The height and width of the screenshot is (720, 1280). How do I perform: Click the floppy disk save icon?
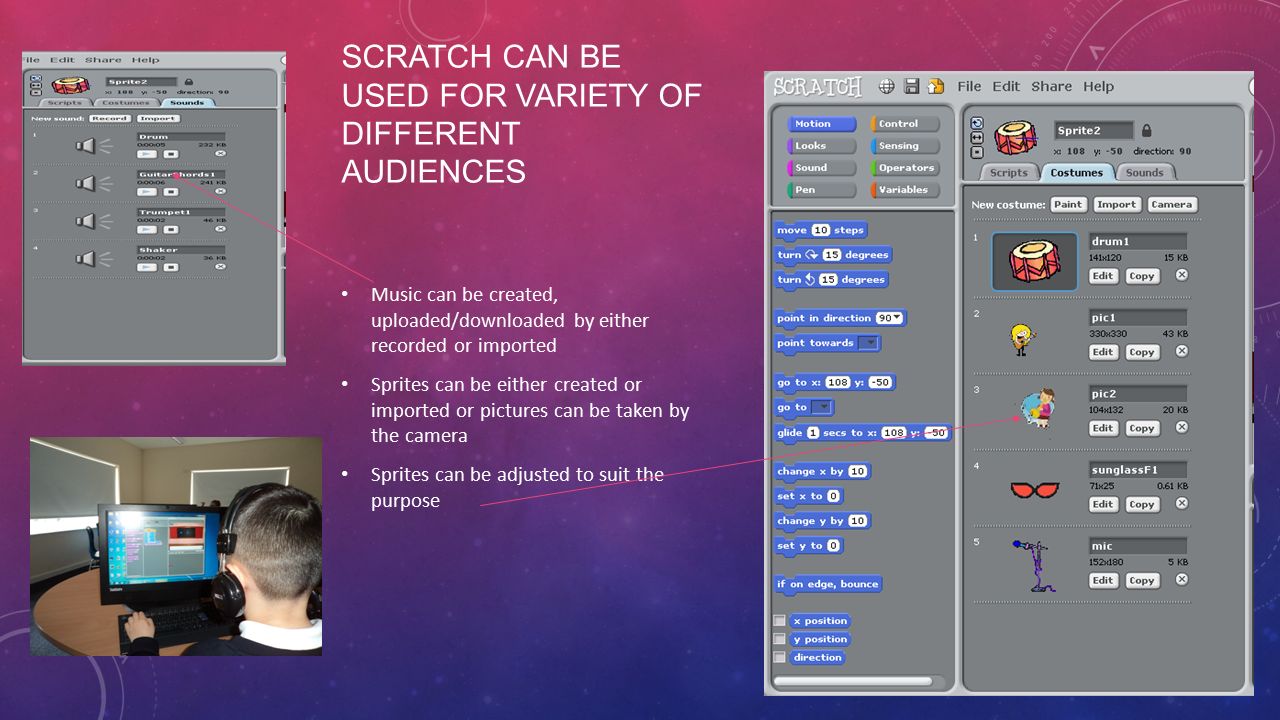pyautogui.click(x=911, y=86)
